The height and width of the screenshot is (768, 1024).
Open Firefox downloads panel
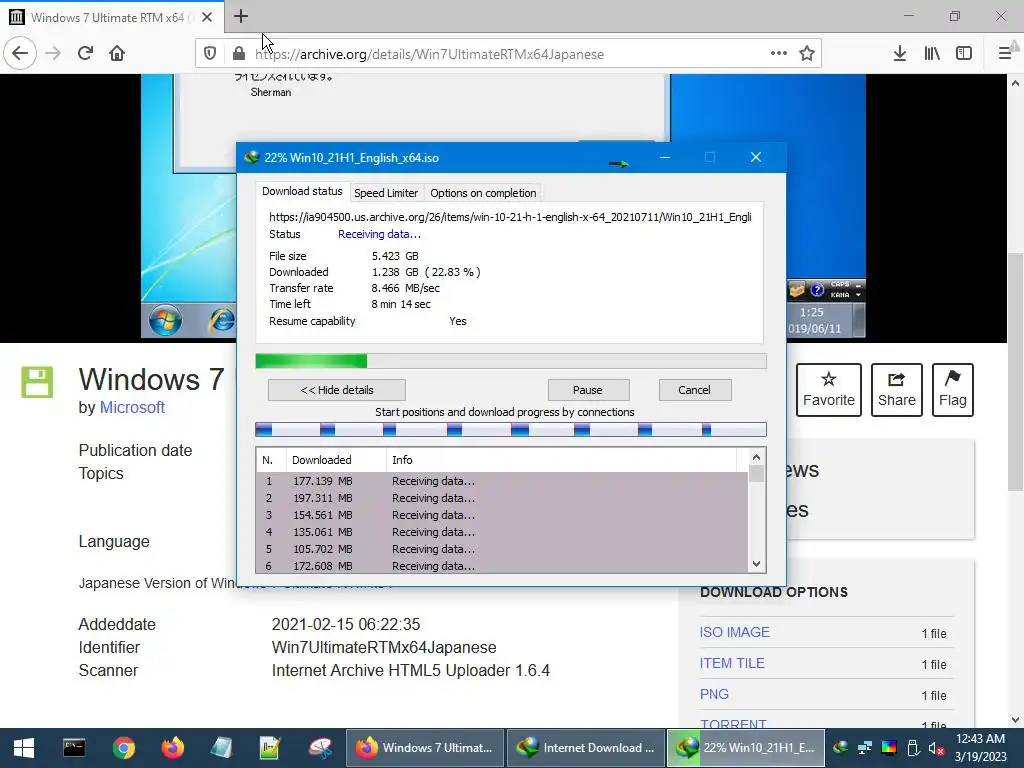coord(900,54)
